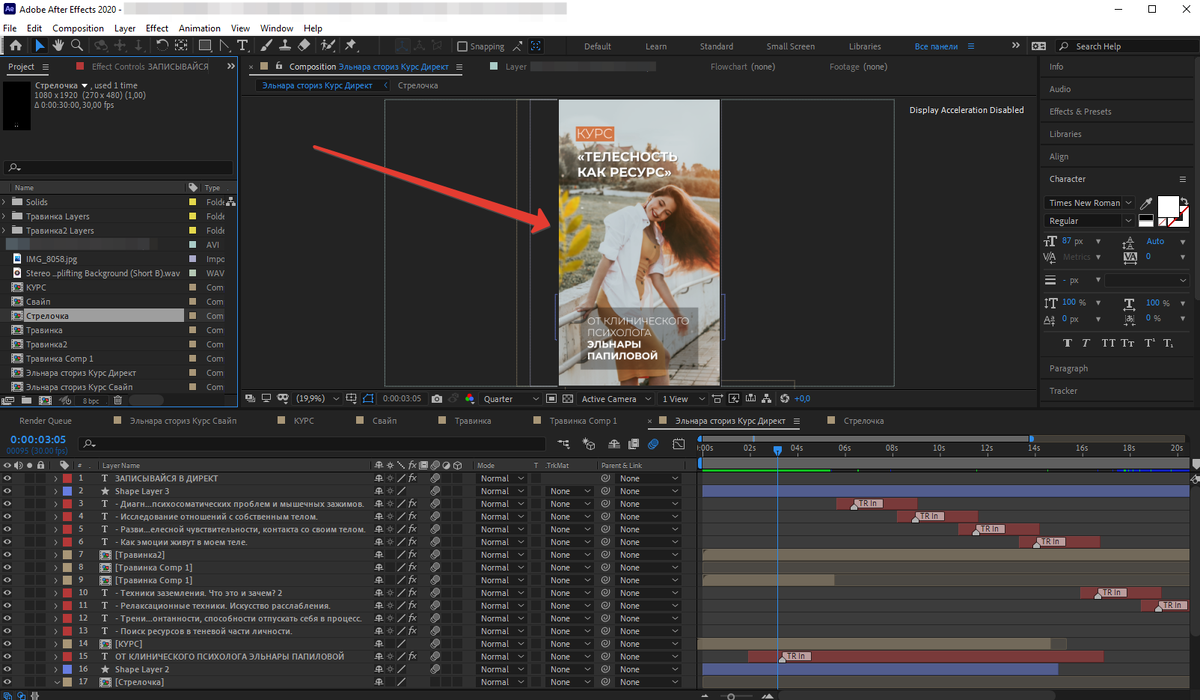Switch to the Свайп timeline tab
The image size is (1200, 700).
tap(385, 421)
